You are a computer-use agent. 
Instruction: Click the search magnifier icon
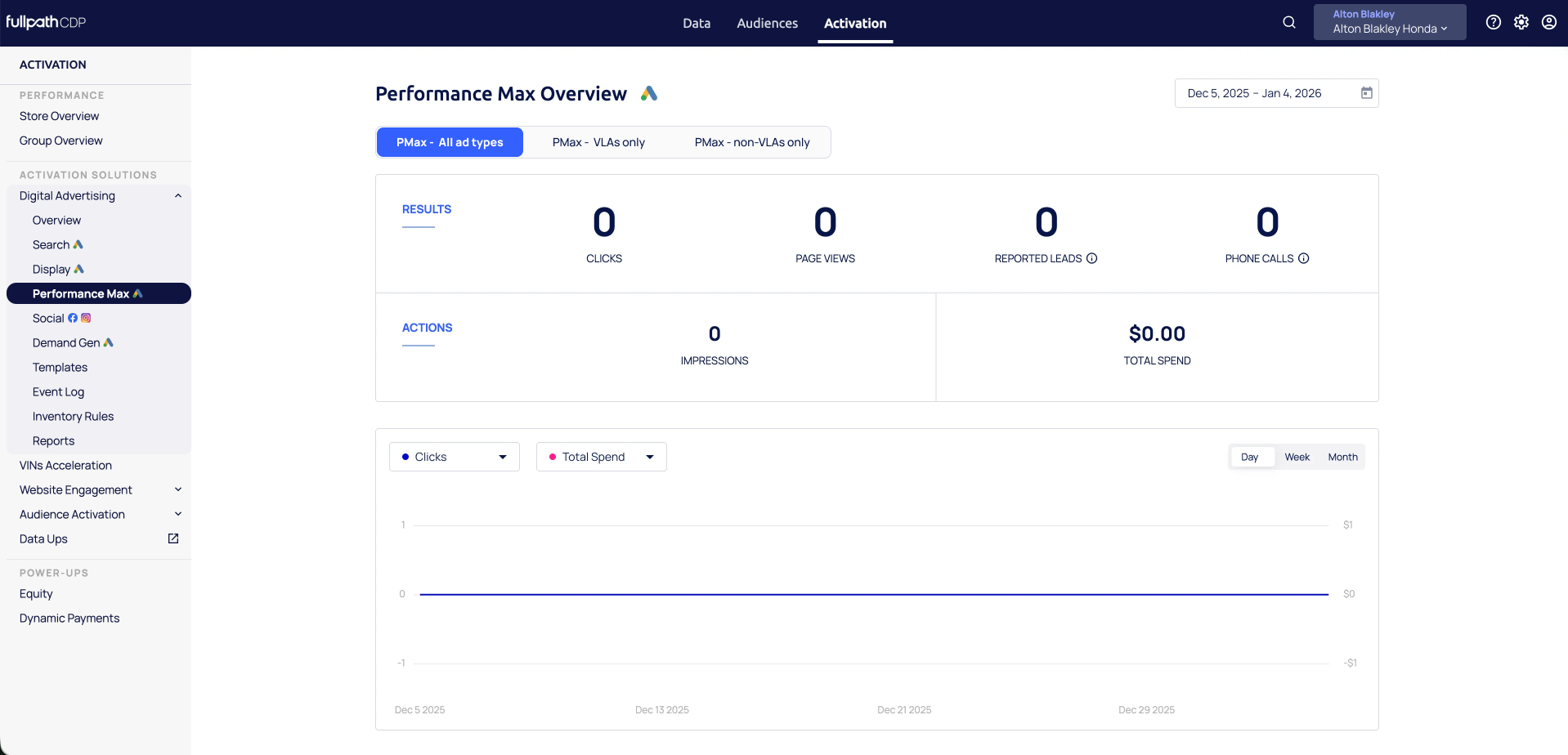(x=1289, y=23)
